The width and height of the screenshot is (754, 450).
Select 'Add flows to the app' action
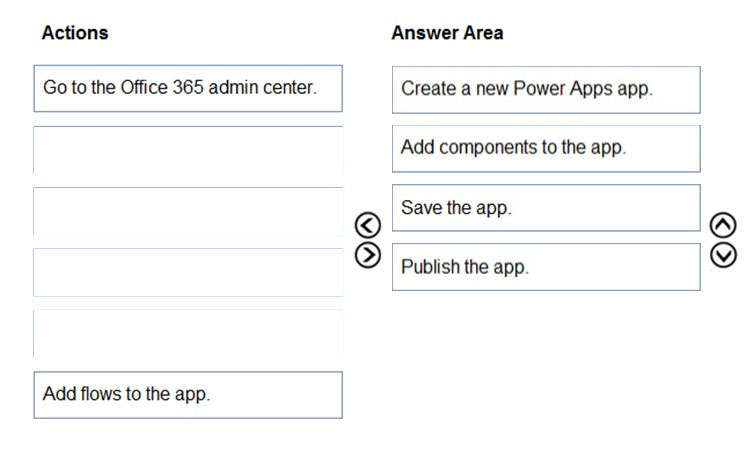click(188, 395)
